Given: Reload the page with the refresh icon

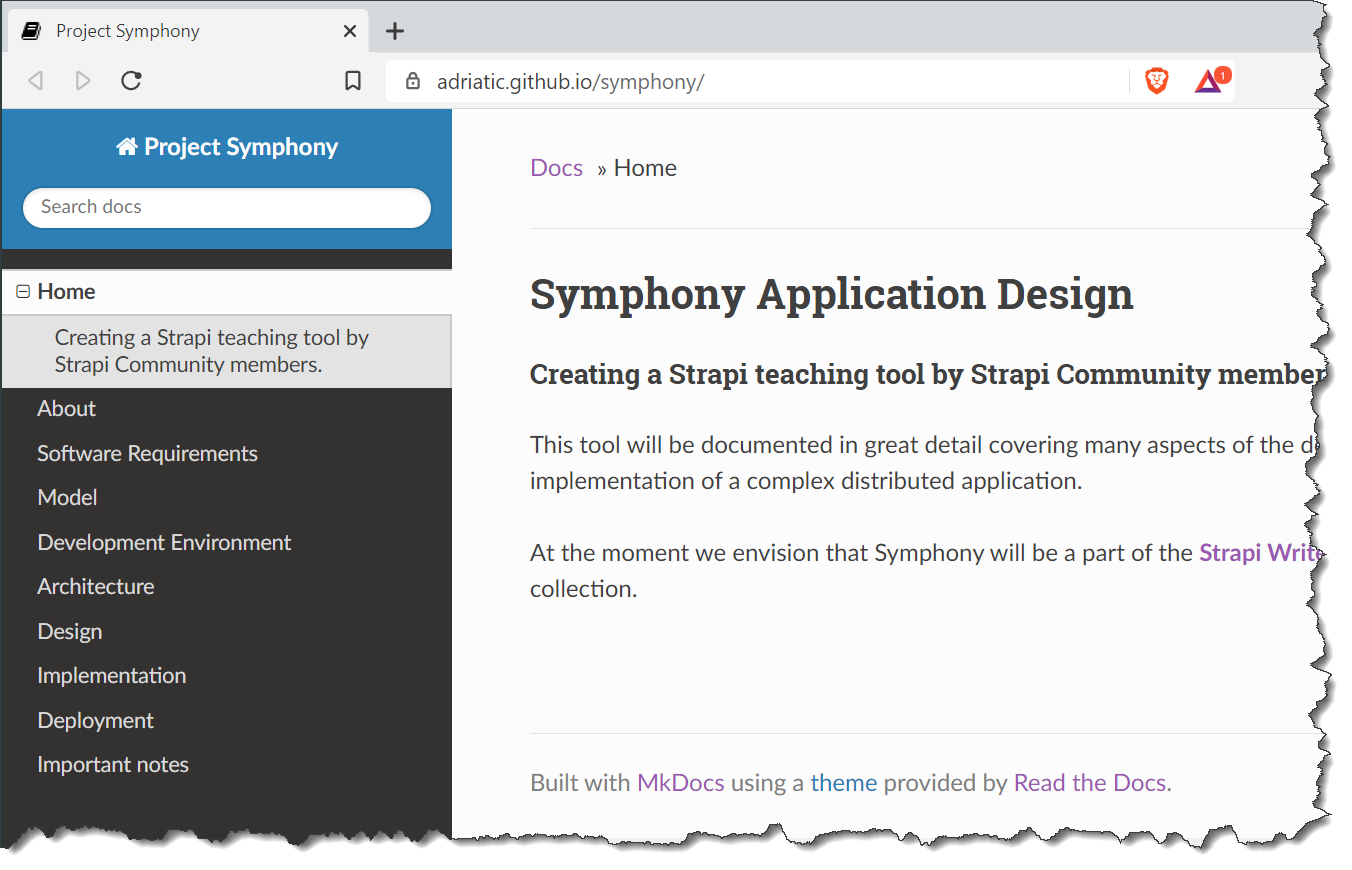Looking at the screenshot, I should (x=131, y=81).
